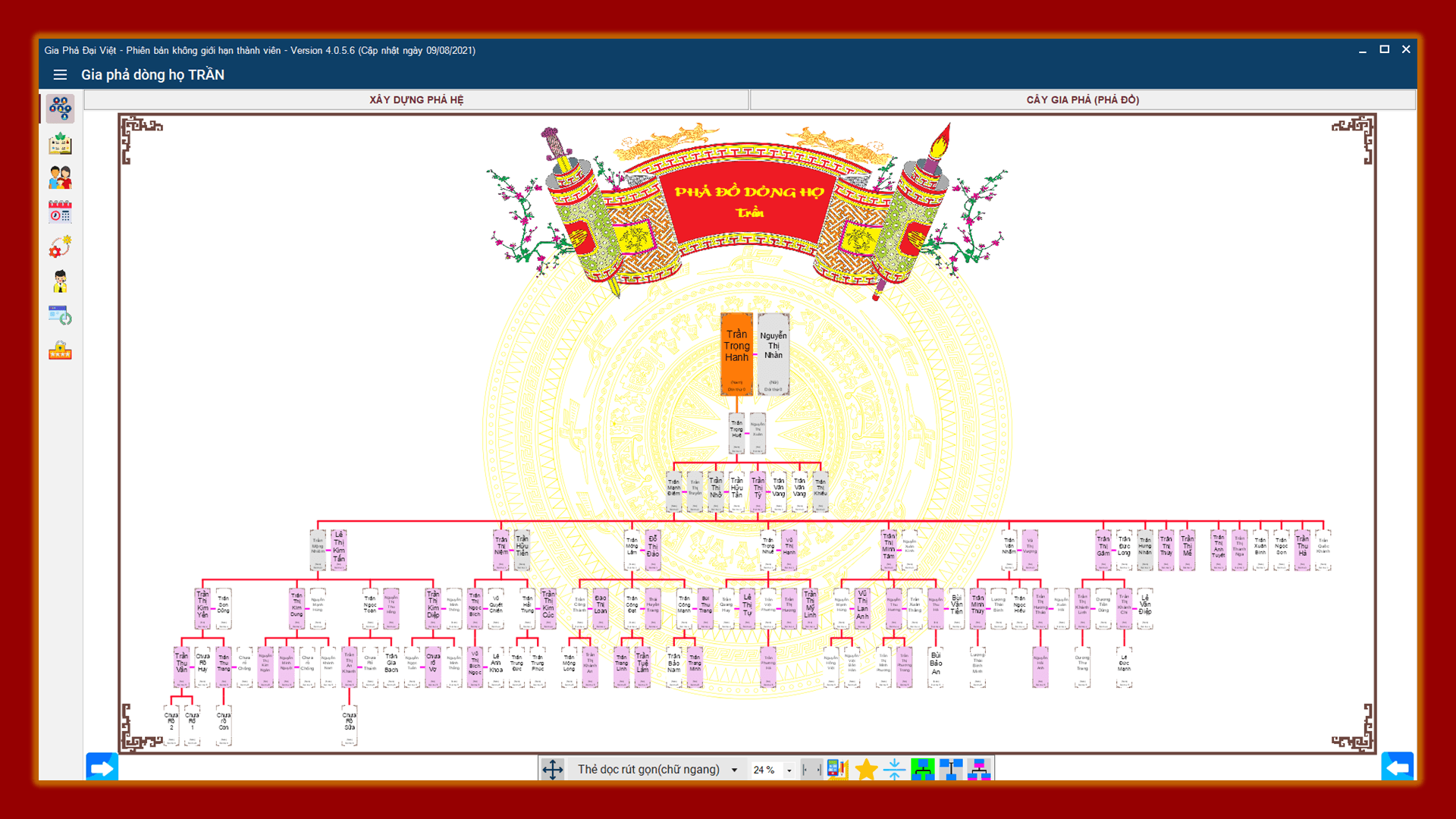
Task: Toggle the hamburger menu beside Gia phả title
Action: (x=60, y=74)
